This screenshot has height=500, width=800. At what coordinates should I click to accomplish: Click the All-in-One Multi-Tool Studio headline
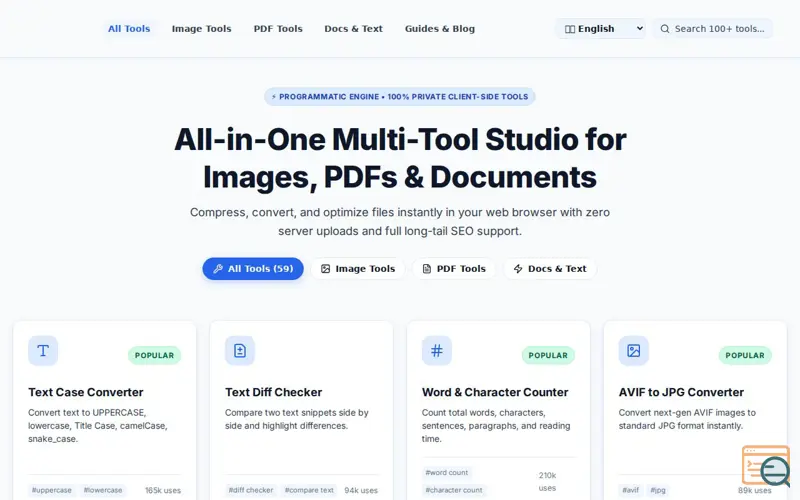point(400,158)
